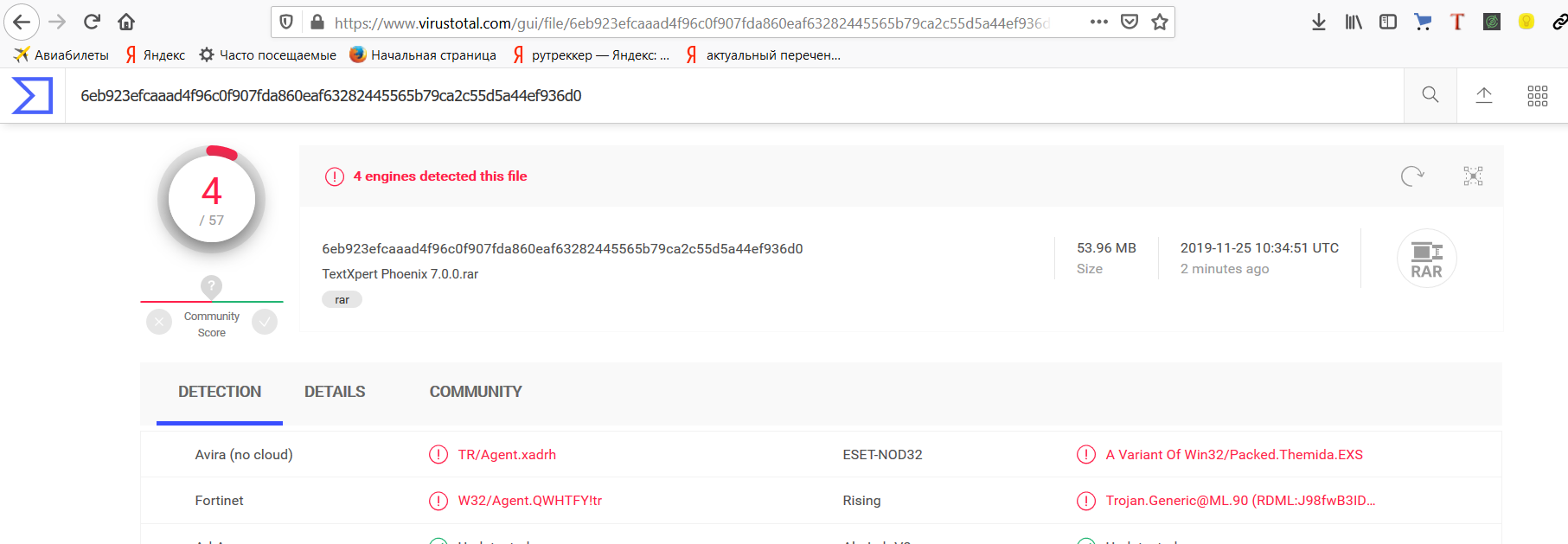Vote file as malicious with X button
This screenshot has height=544, width=1568.
159,323
